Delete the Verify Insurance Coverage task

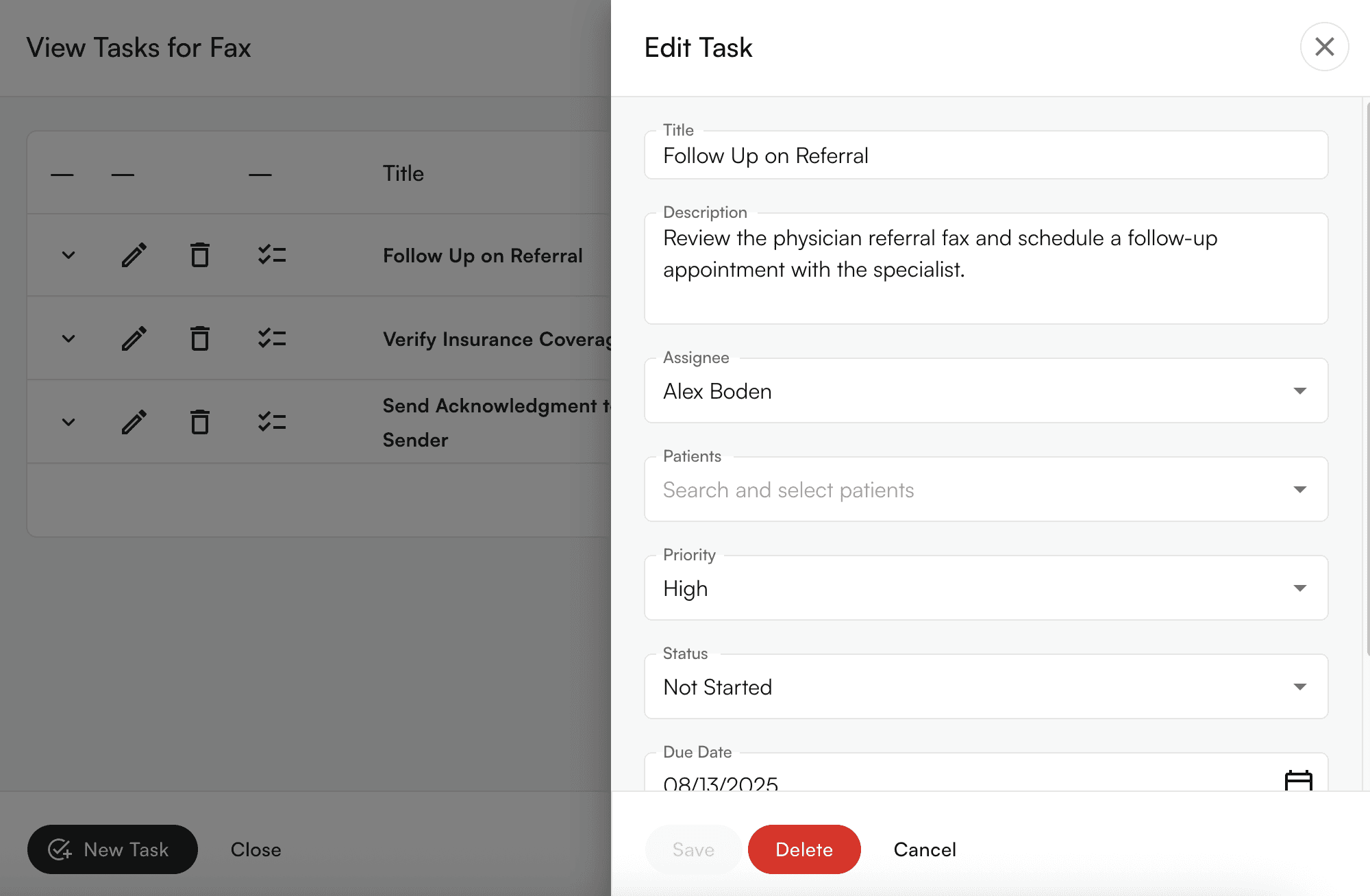tap(199, 338)
